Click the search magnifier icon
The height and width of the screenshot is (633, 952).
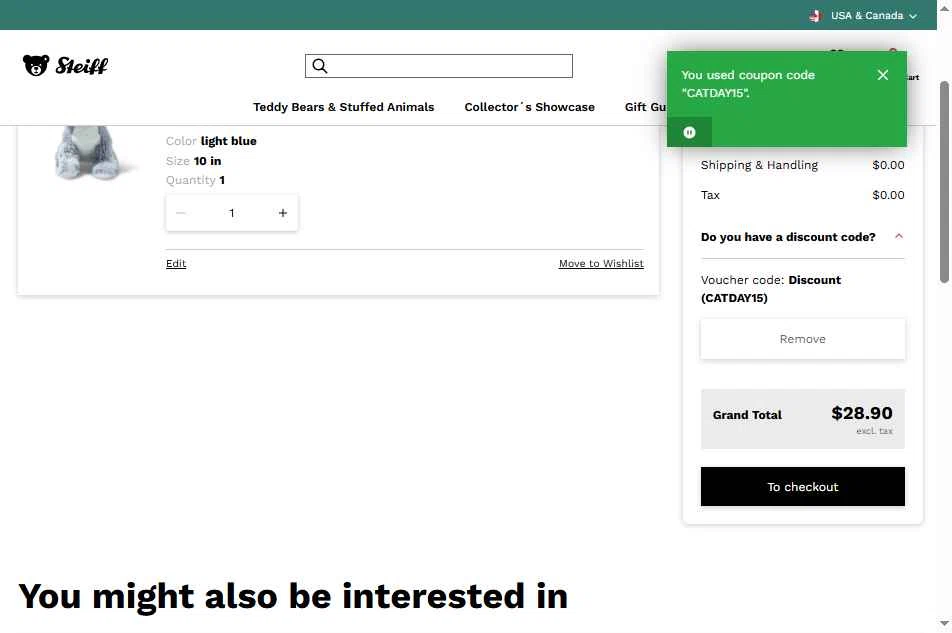point(320,66)
